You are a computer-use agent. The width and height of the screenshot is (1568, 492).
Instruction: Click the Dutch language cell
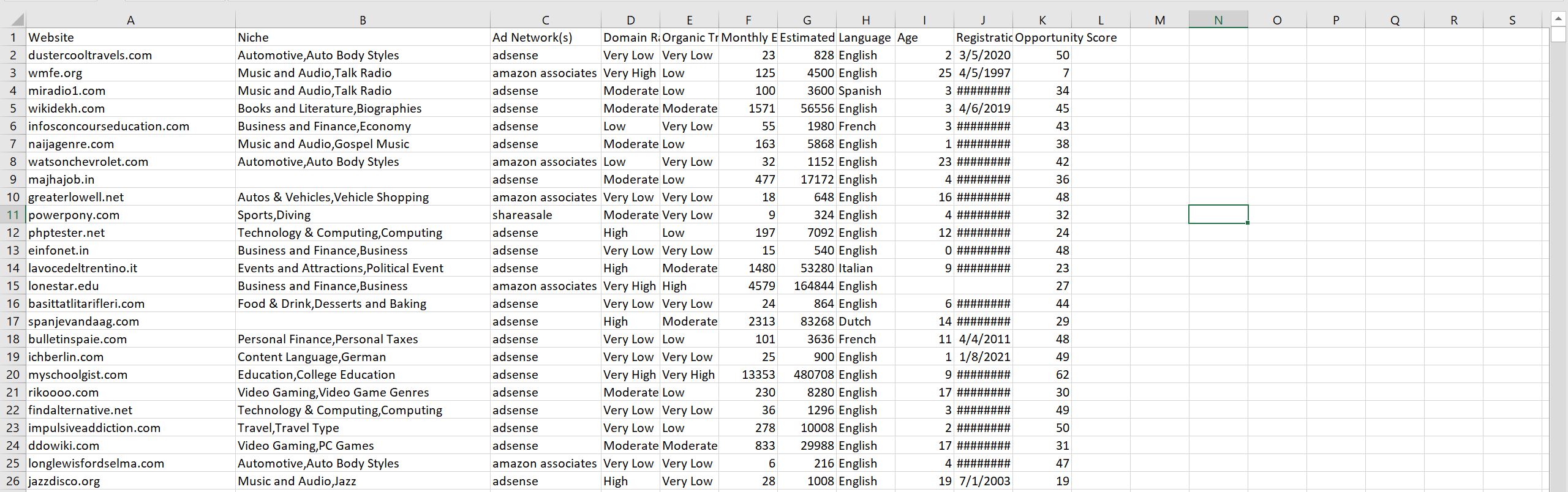[865, 321]
